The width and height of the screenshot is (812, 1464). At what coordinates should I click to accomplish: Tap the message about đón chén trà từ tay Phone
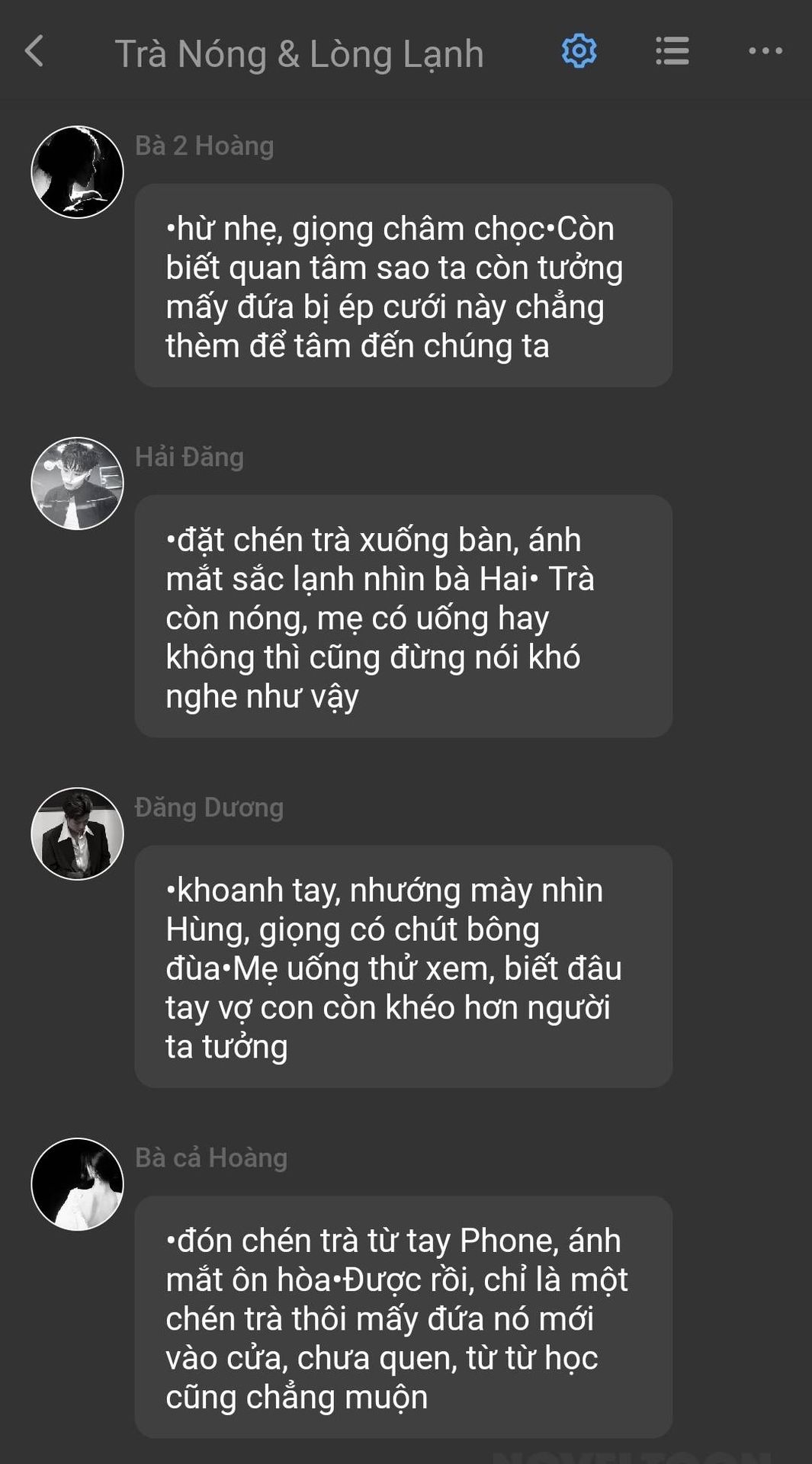[403, 1317]
